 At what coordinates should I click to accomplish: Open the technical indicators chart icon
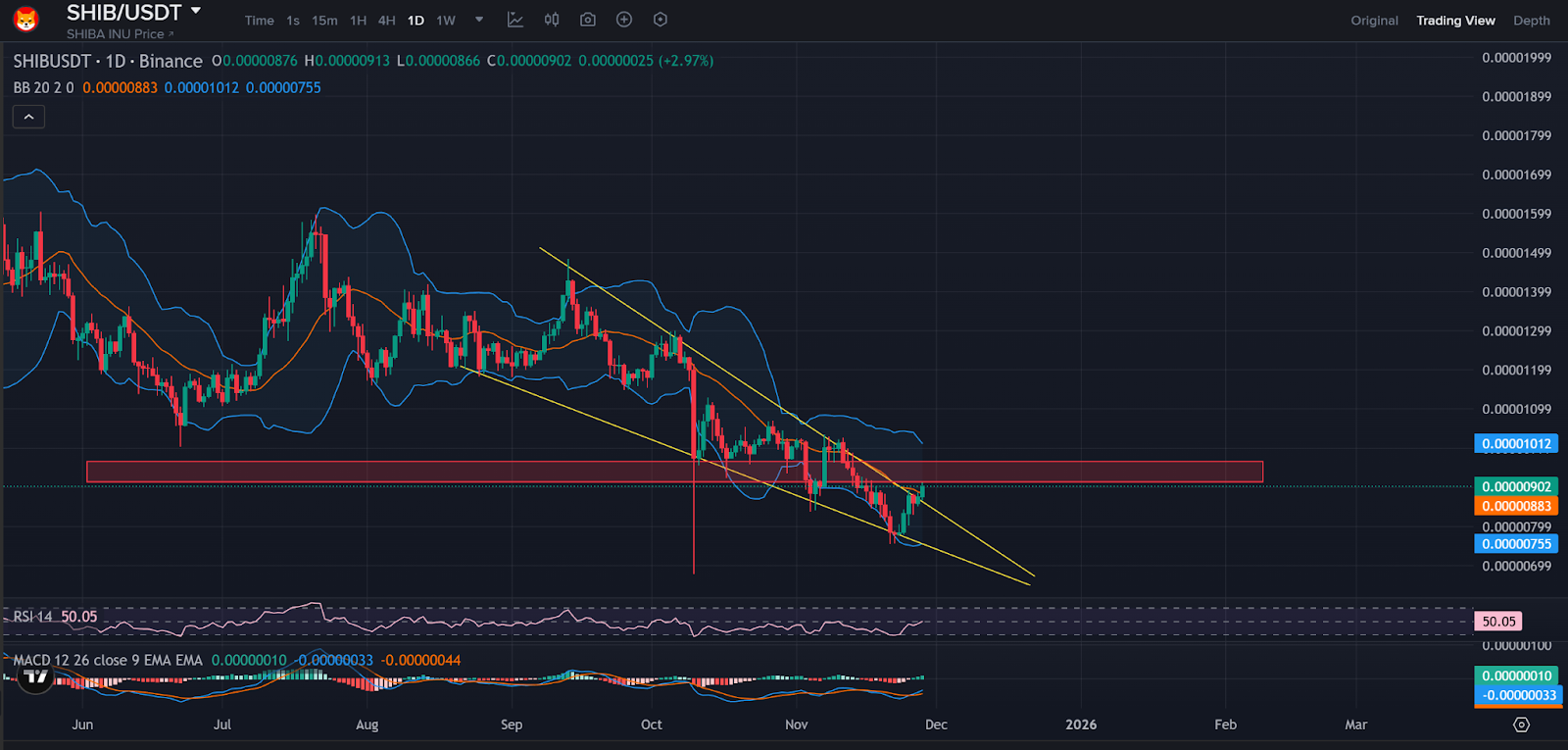pyautogui.click(x=515, y=20)
